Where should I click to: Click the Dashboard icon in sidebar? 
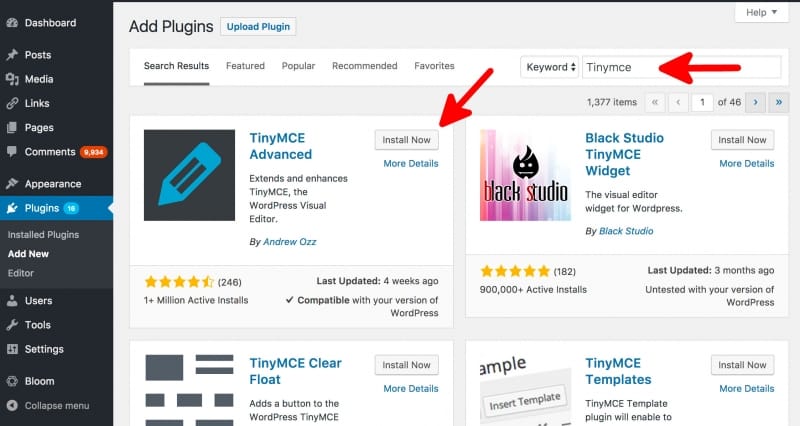(x=11, y=22)
